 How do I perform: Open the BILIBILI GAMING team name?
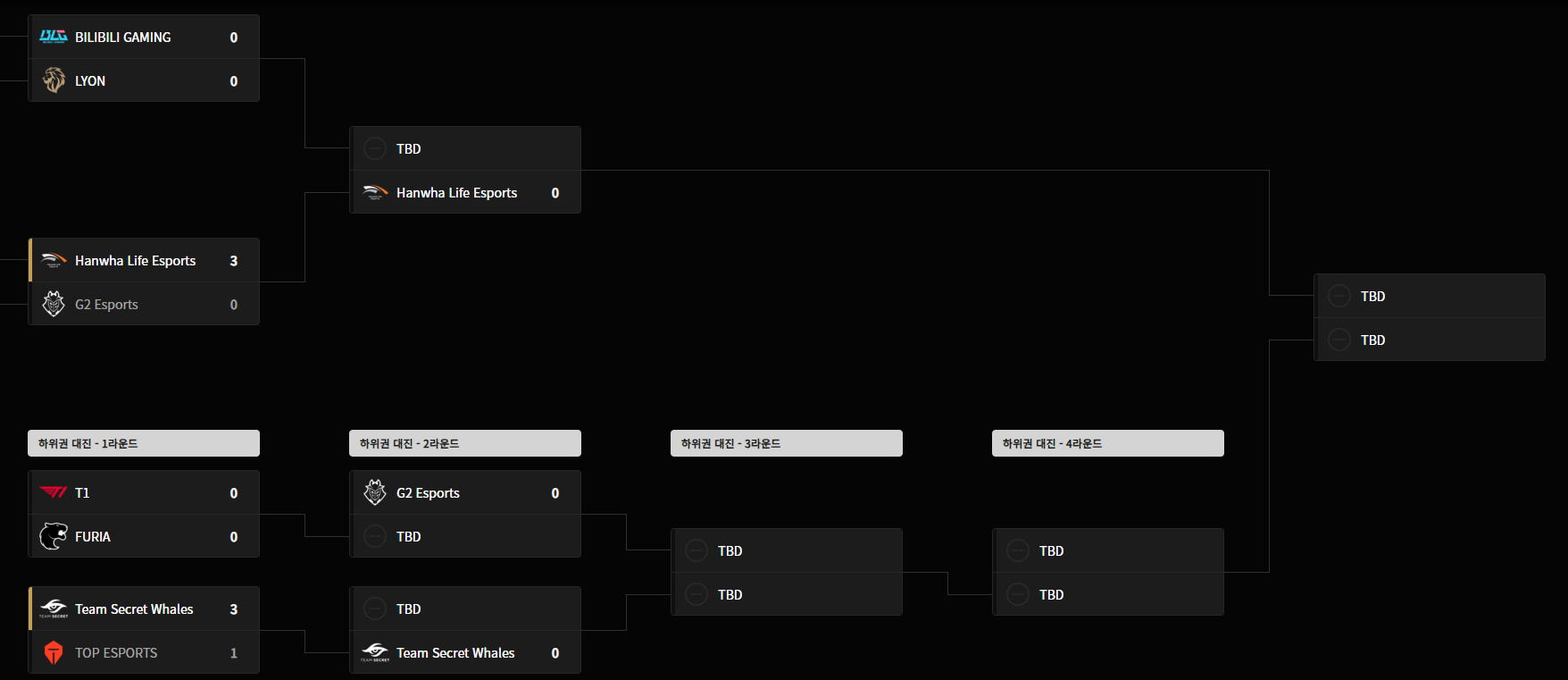tap(123, 37)
